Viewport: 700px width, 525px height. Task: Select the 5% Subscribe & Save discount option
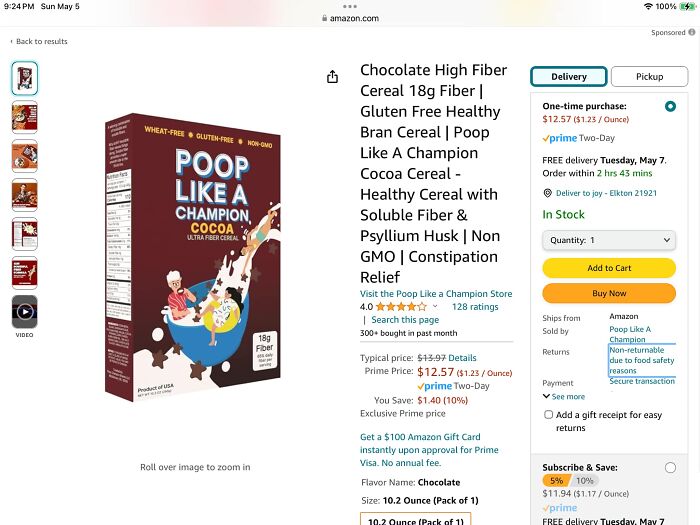click(x=556, y=480)
